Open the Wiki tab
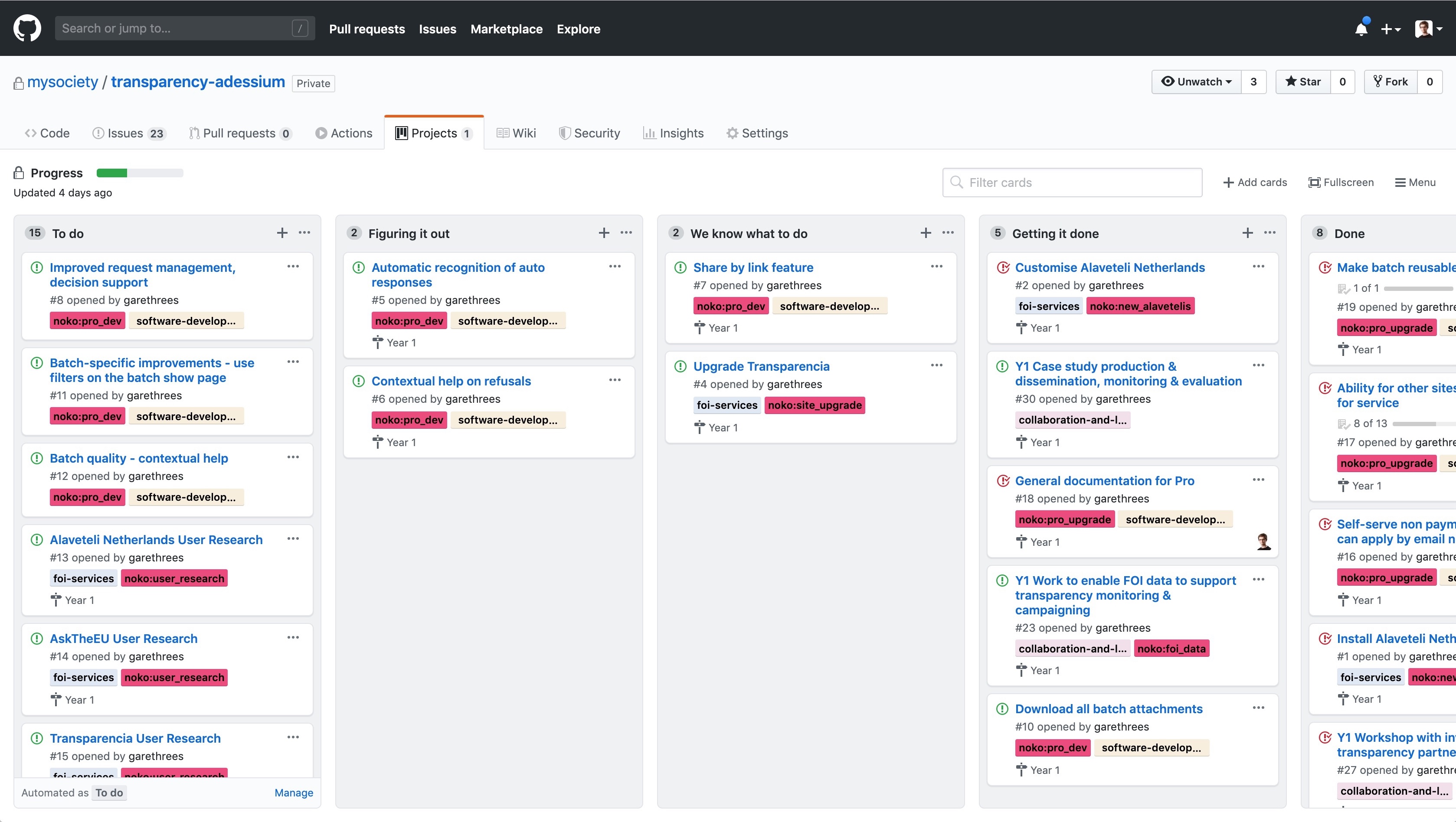This screenshot has height=822, width=1456. point(516,134)
